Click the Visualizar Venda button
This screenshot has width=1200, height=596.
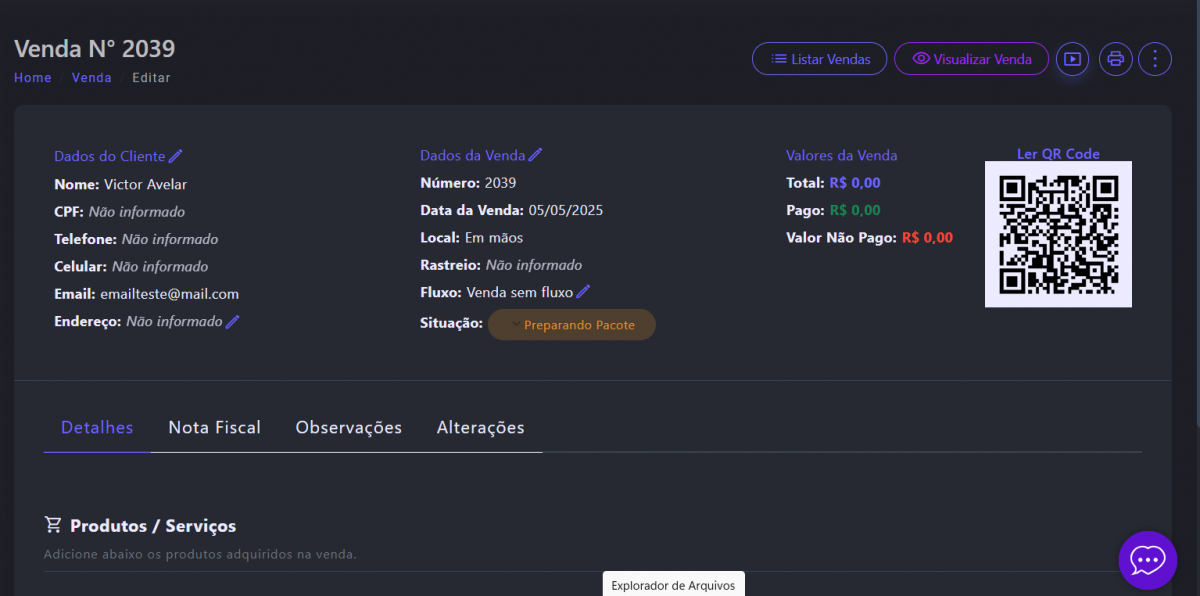pyautogui.click(x=971, y=59)
